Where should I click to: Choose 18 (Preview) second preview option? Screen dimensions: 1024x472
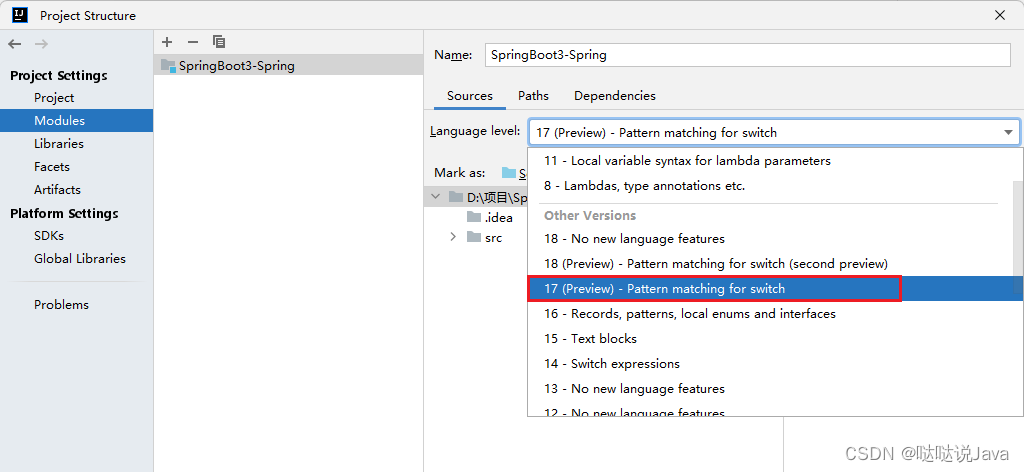[x=770, y=264]
